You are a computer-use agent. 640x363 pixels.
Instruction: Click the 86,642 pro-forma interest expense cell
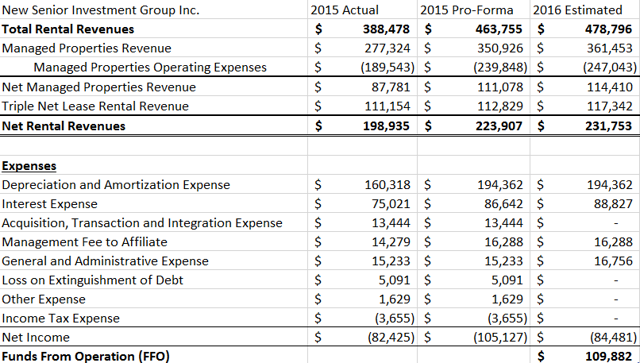[x=473, y=204]
